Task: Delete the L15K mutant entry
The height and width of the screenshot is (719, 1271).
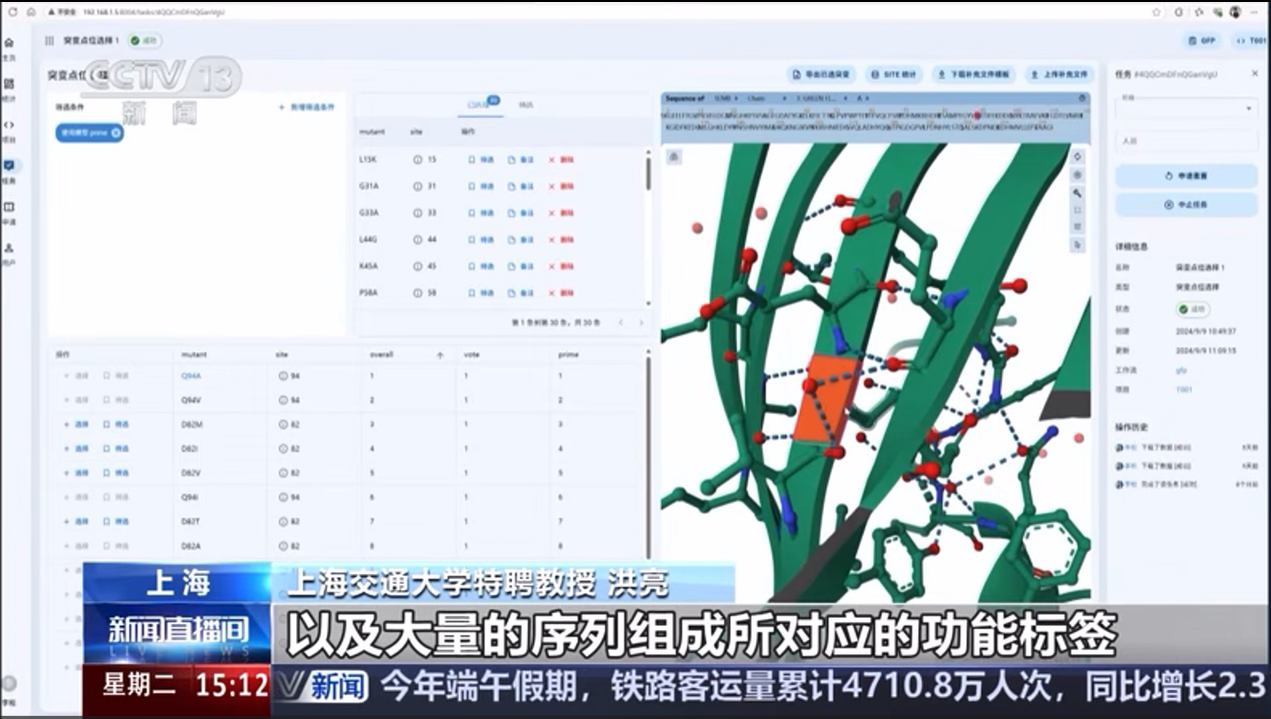Action: [x=561, y=159]
